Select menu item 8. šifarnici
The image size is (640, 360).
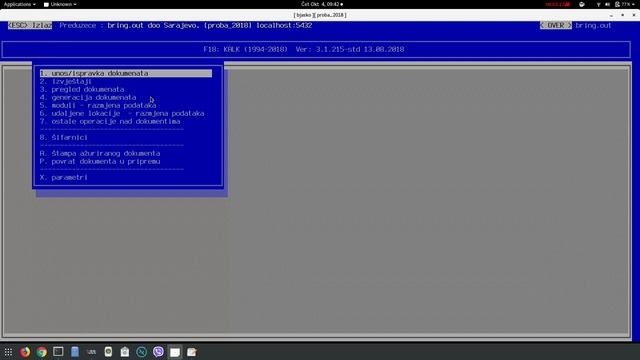[63, 138]
